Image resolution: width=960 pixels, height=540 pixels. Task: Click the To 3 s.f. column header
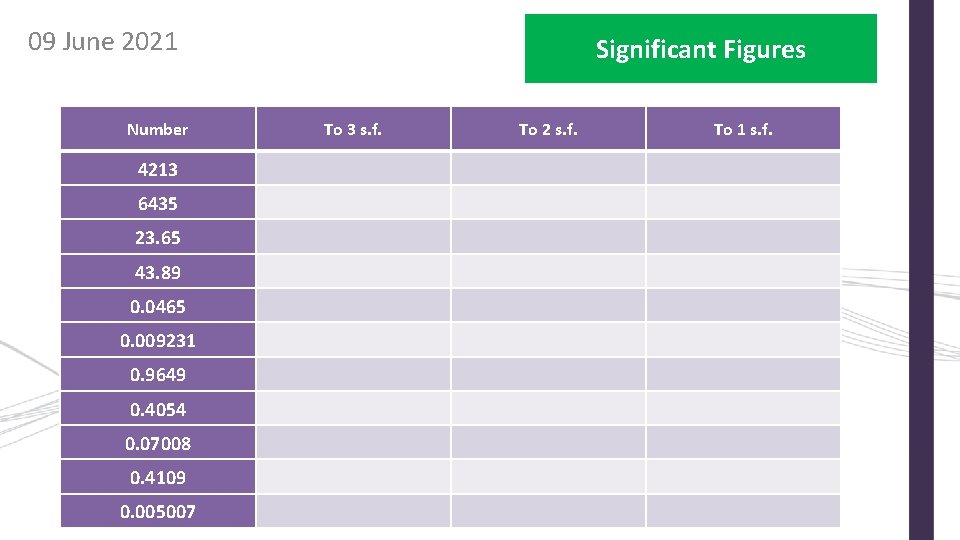(x=353, y=129)
